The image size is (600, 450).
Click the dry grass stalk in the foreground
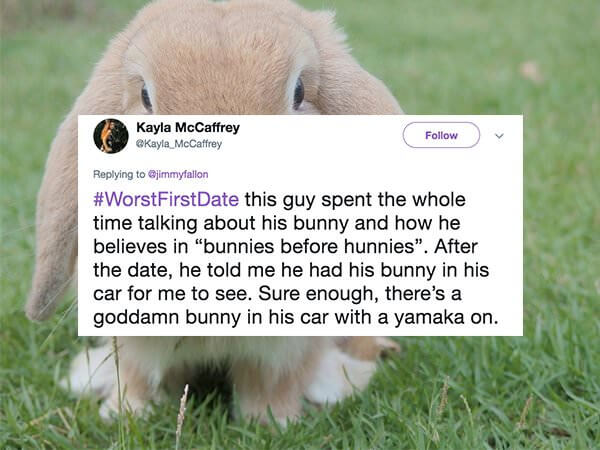point(181,415)
